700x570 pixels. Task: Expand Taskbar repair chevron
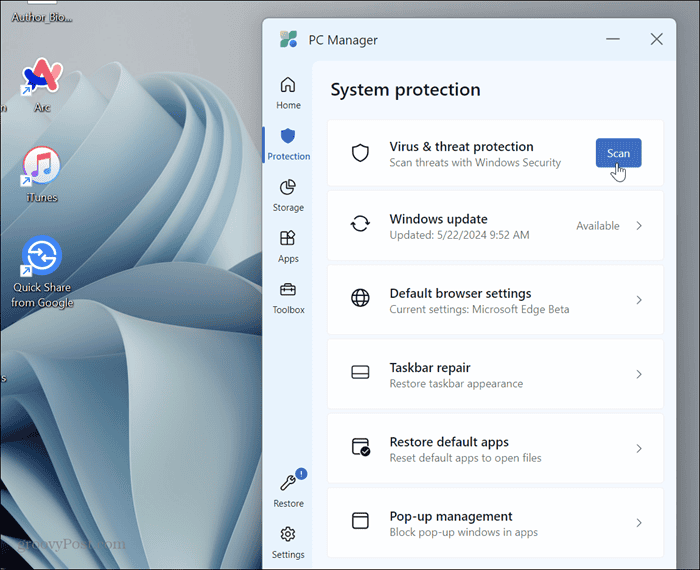[x=639, y=374]
